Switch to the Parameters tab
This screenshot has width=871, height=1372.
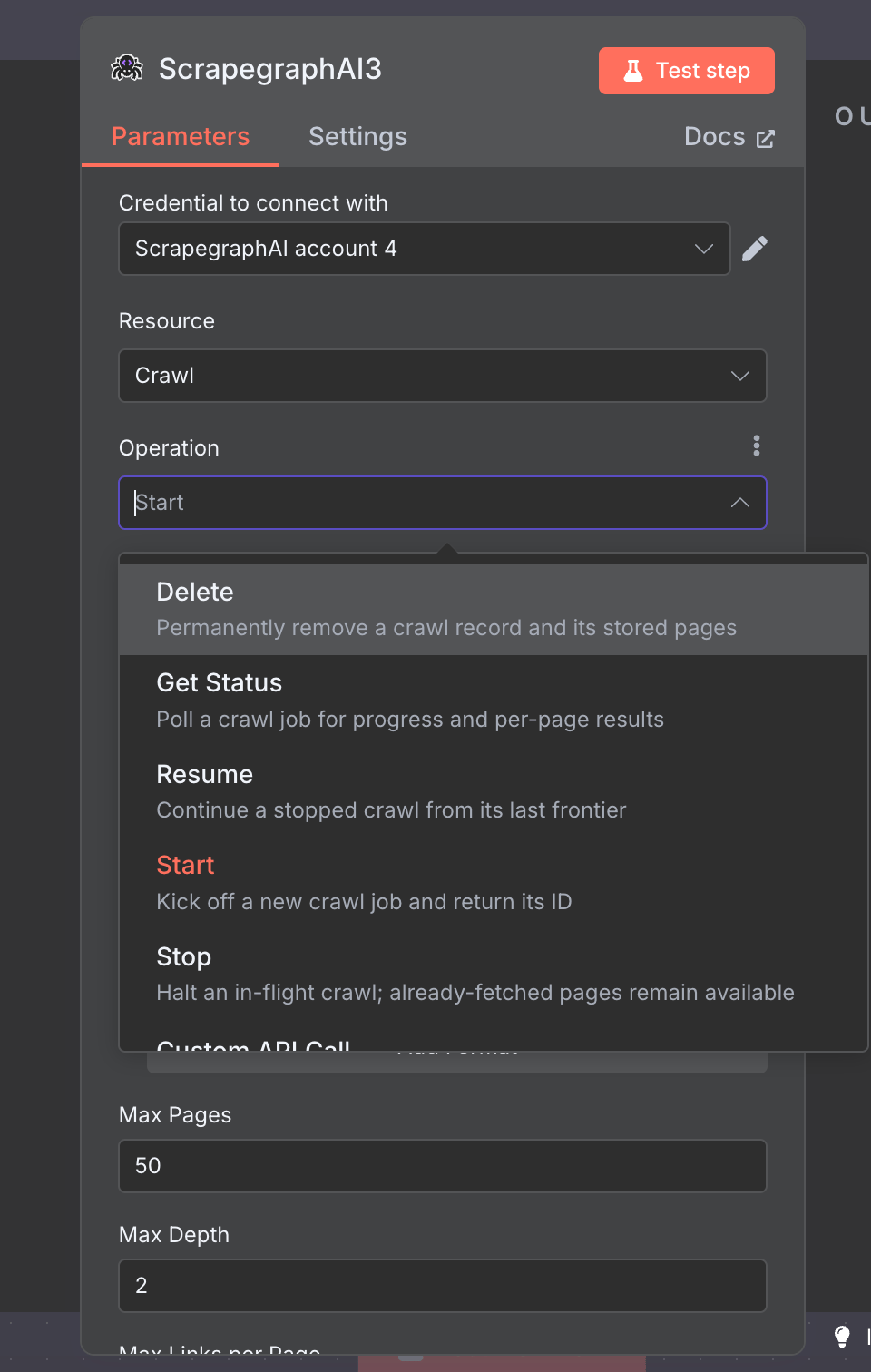pos(181,136)
